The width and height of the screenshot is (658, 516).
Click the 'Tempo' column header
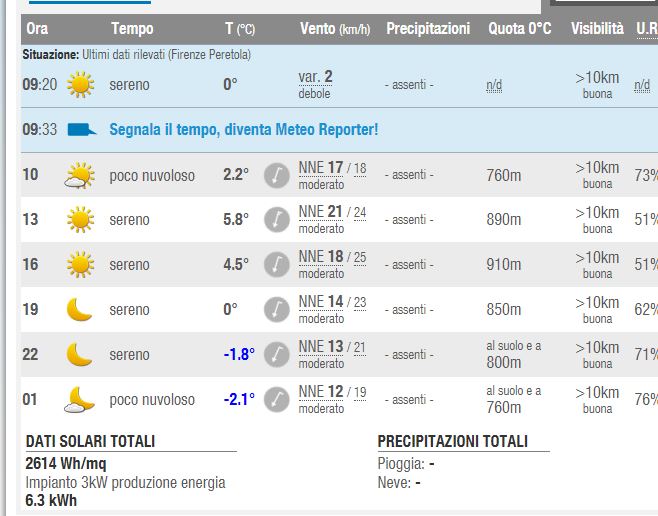[132, 29]
